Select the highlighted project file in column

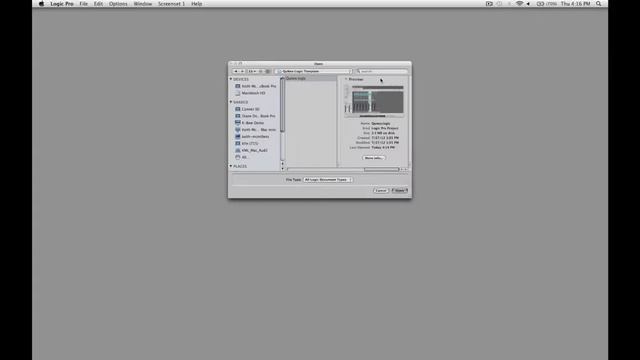coord(311,78)
